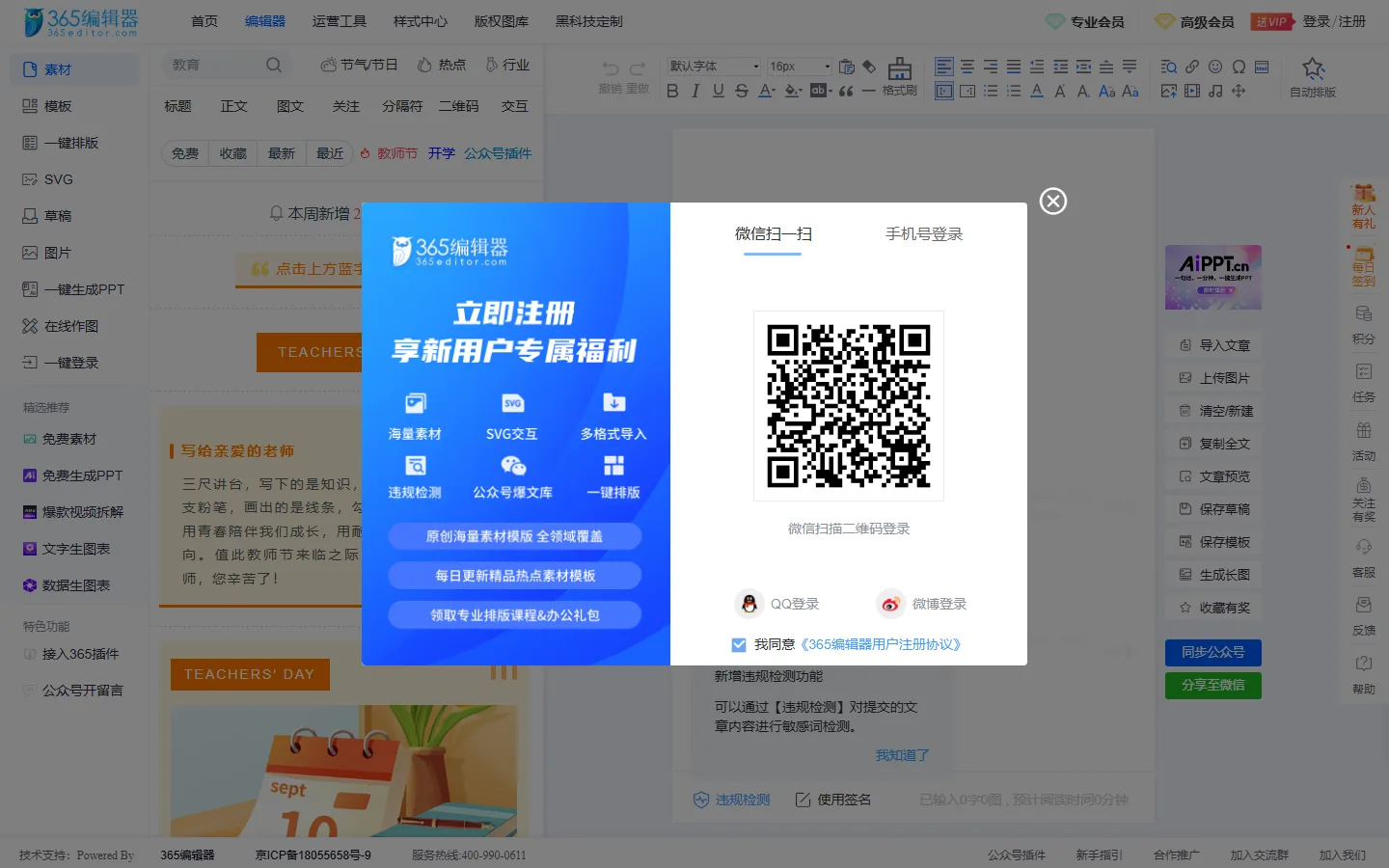Image resolution: width=1389 pixels, height=868 pixels.
Task: Click the special character omega icon
Action: (x=1239, y=67)
